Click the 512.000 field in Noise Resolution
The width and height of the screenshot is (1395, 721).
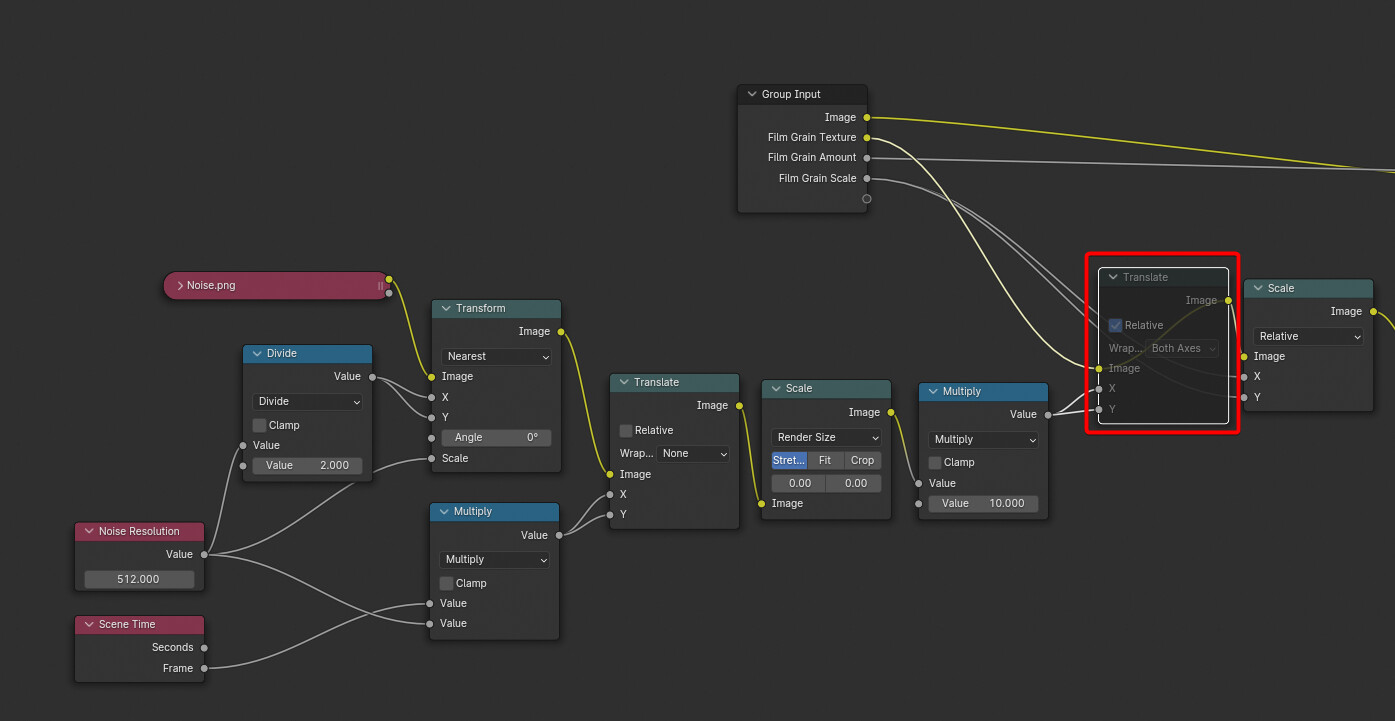(140, 579)
